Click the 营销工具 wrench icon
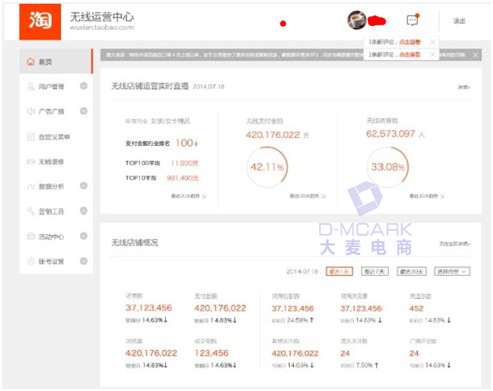 tap(31, 211)
